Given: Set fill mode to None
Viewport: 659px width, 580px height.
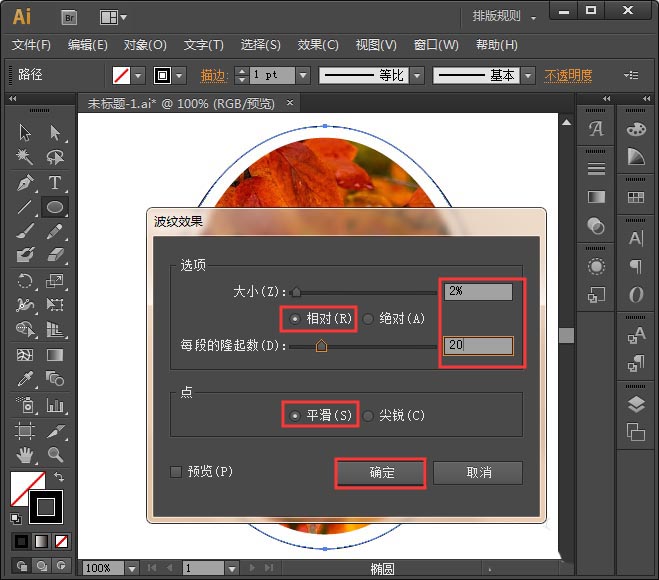Looking at the screenshot, I should point(61,541).
